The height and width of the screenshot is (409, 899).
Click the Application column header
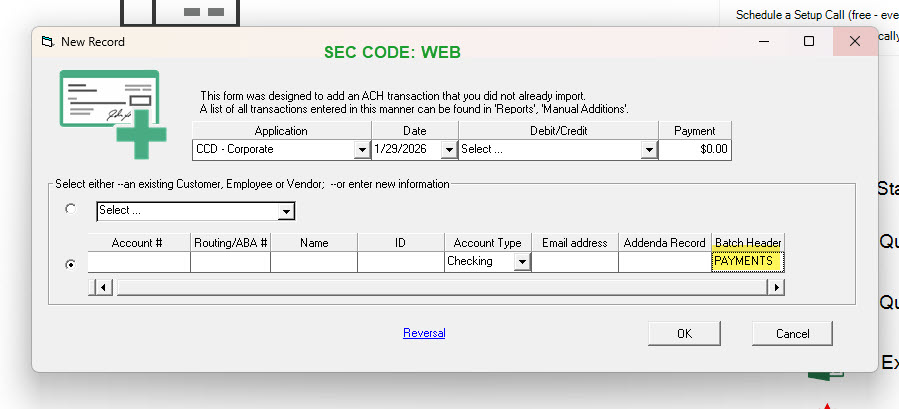281,131
